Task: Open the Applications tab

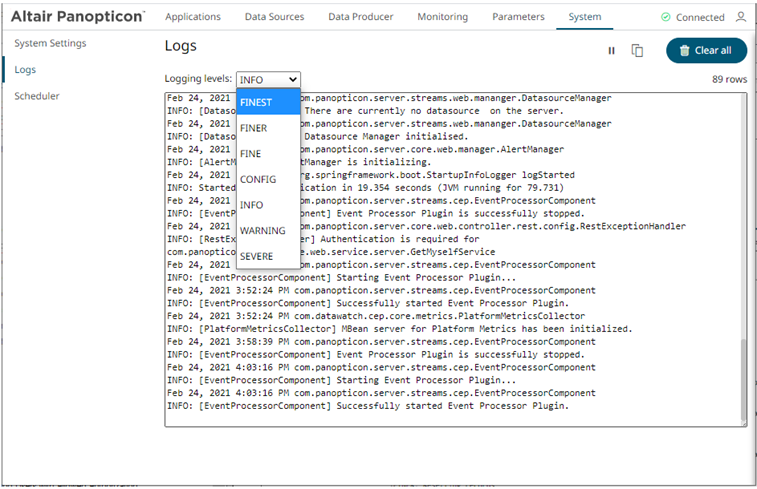Action: click(193, 16)
